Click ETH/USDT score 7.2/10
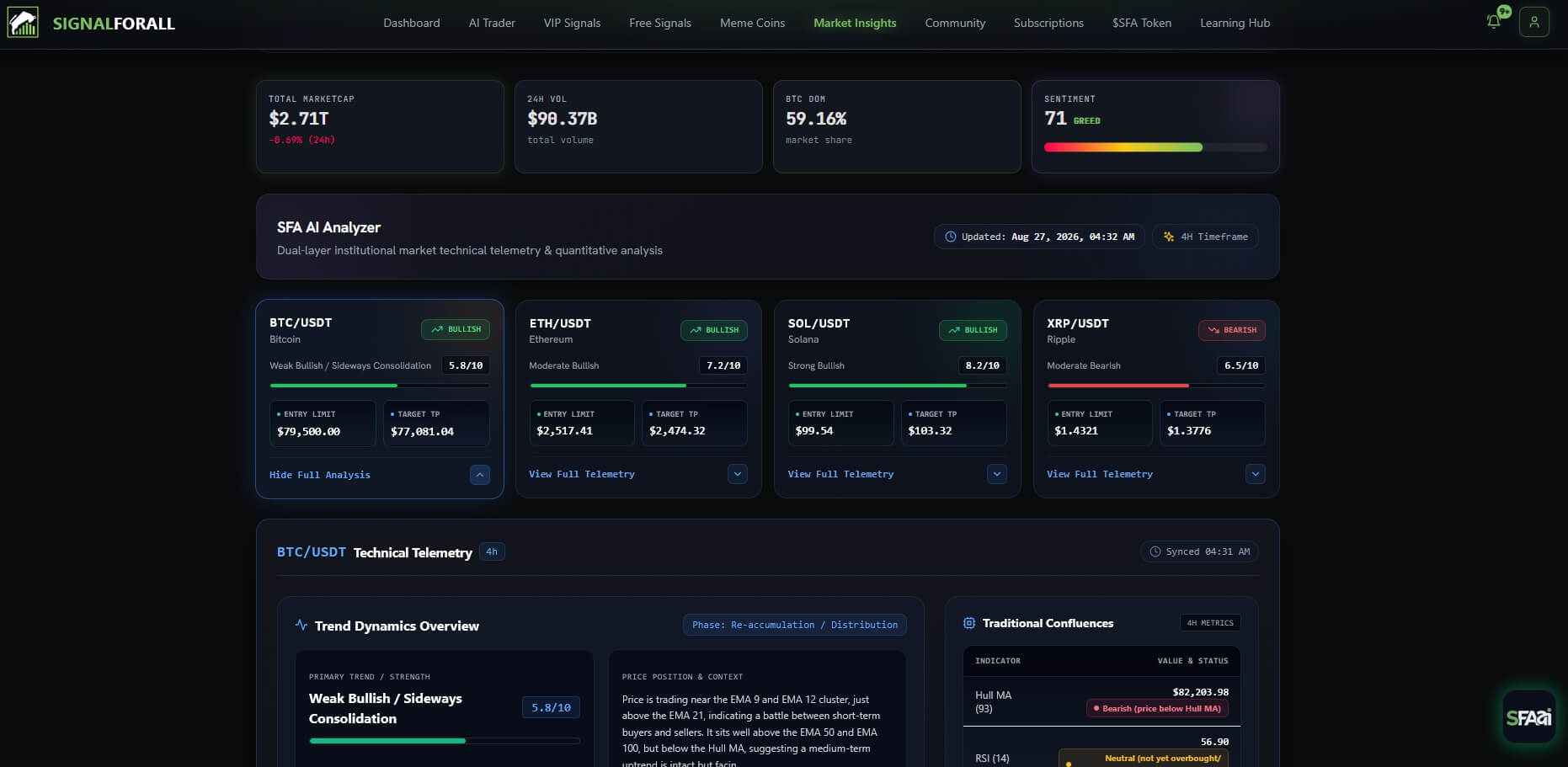1568x767 pixels. tap(723, 365)
